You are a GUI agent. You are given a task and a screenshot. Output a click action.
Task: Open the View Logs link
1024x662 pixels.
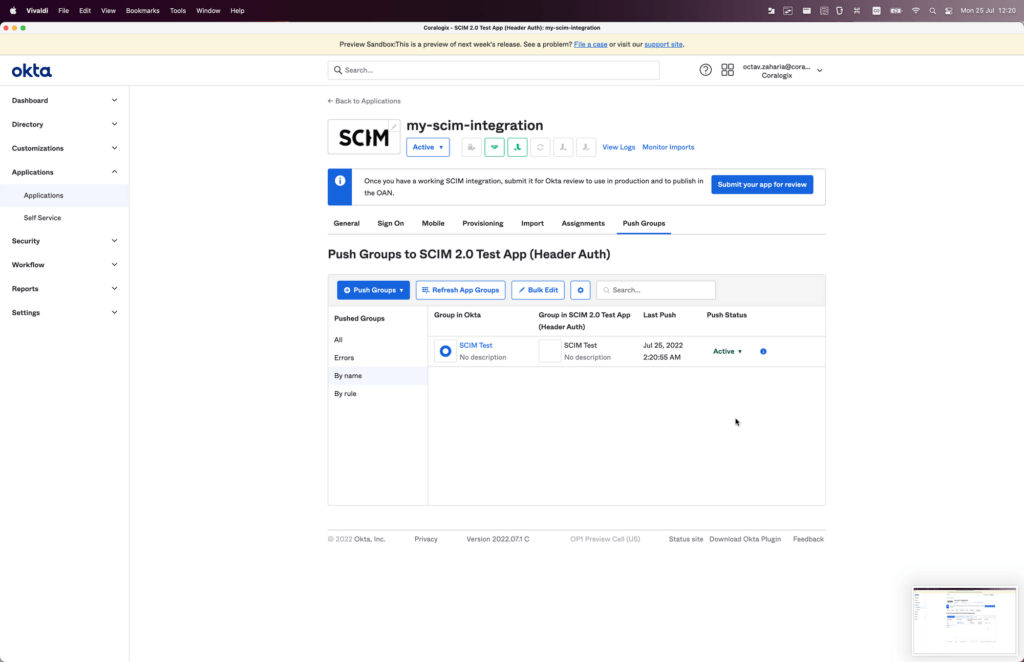point(618,147)
